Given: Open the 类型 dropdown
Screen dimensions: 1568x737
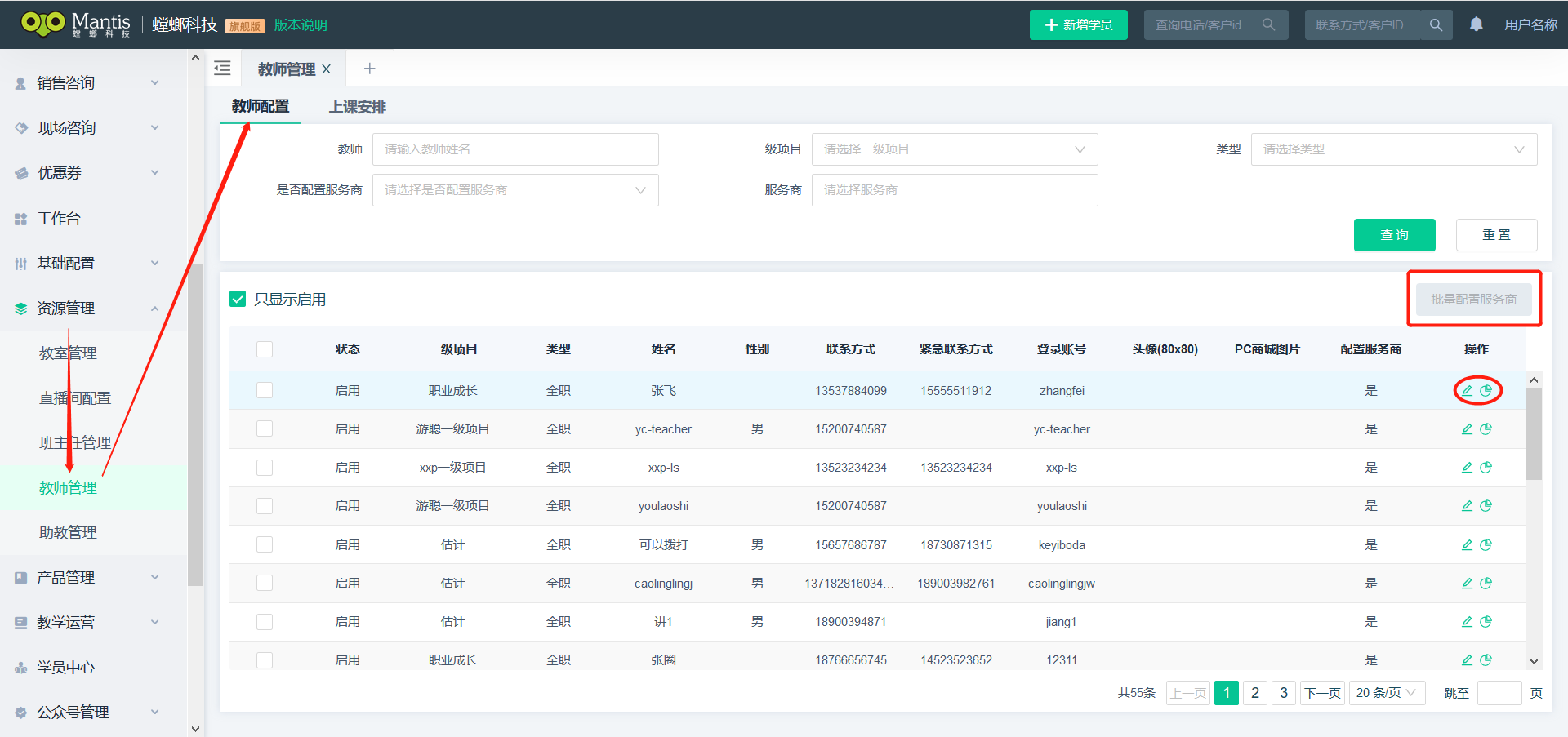Looking at the screenshot, I should pos(1394,149).
